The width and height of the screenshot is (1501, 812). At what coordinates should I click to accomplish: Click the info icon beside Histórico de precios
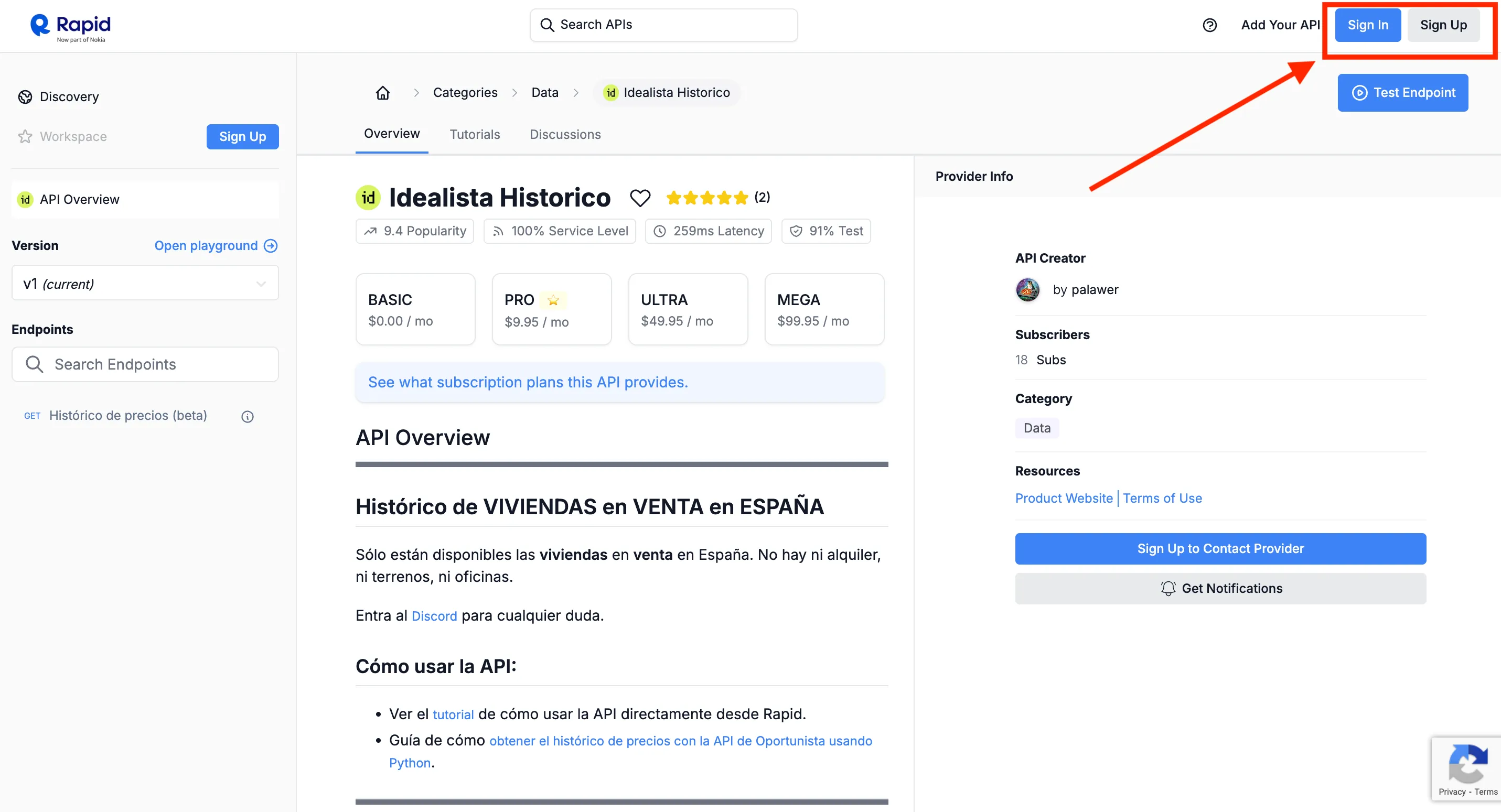(x=247, y=416)
